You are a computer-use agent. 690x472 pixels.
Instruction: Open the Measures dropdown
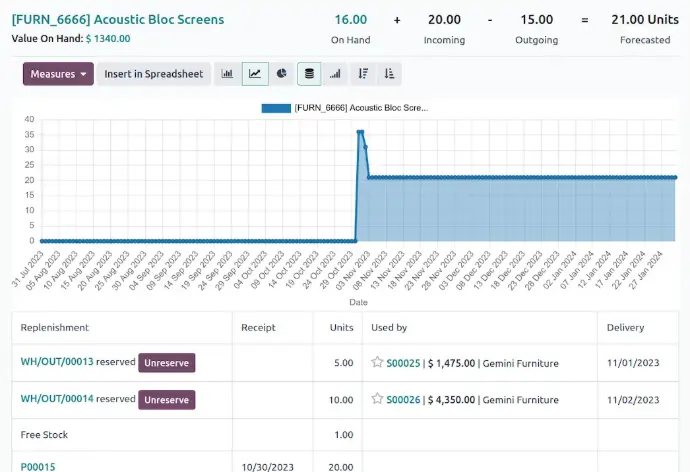click(x=58, y=74)
